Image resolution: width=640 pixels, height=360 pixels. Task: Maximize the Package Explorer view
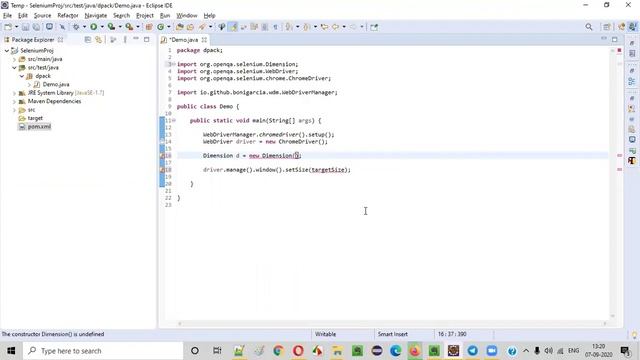[x=147, y=40]
